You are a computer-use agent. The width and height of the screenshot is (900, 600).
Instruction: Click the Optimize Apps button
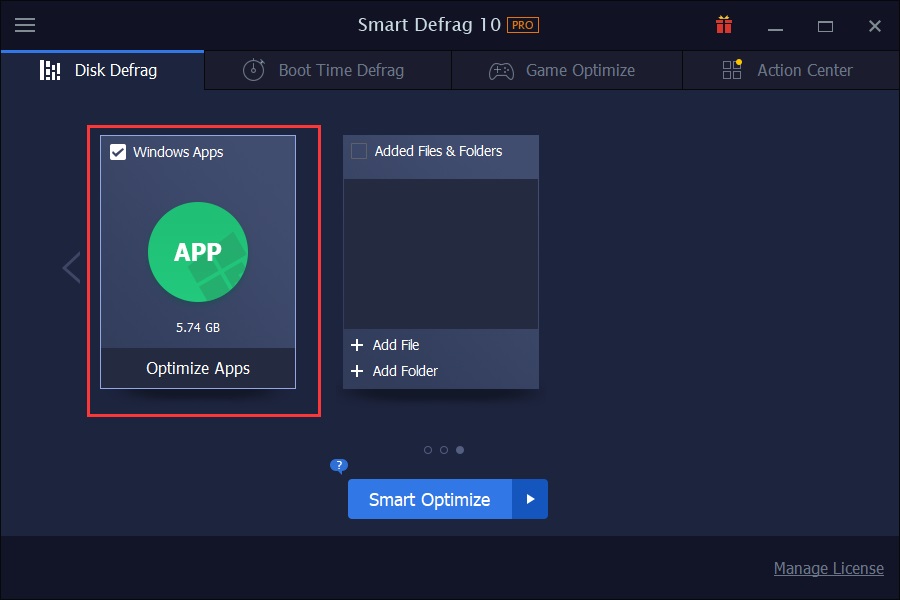[198, 368]
